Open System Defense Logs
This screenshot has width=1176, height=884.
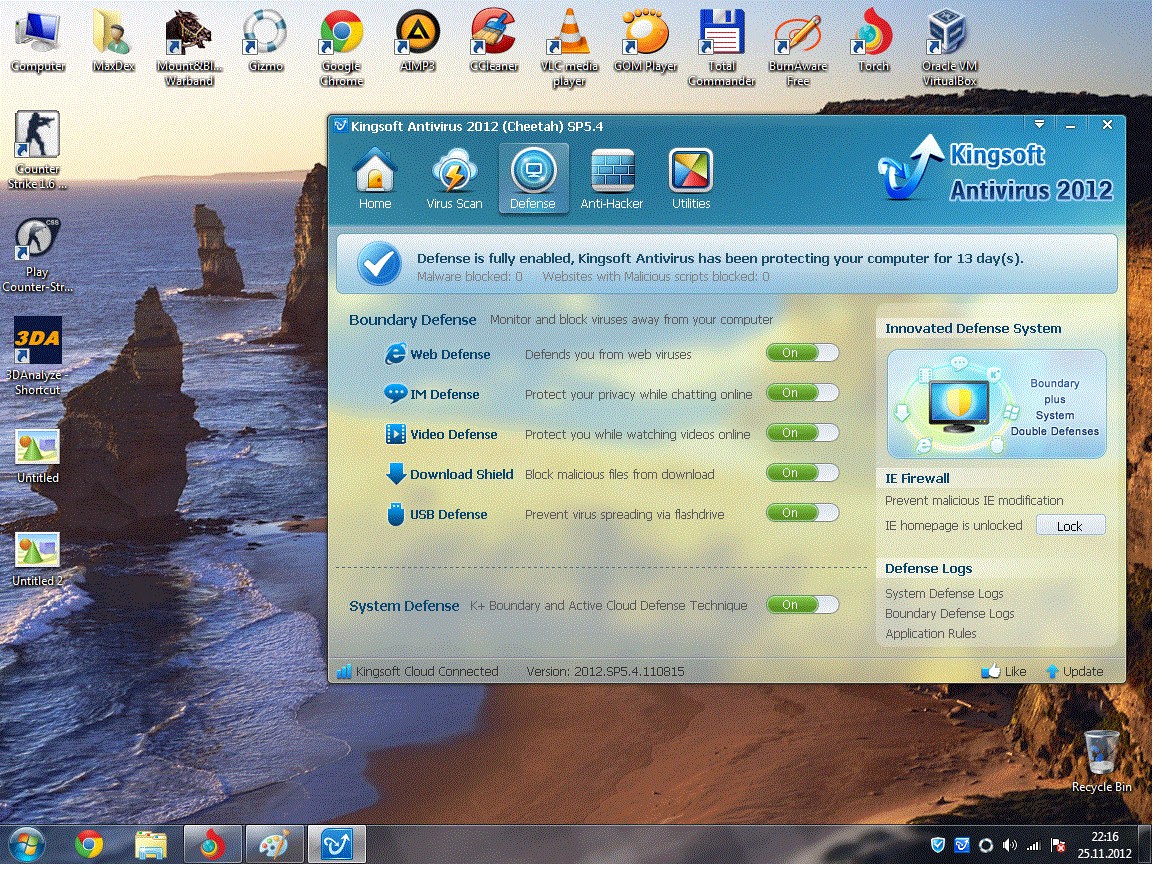pyautogui.click(x=944, y=593)
